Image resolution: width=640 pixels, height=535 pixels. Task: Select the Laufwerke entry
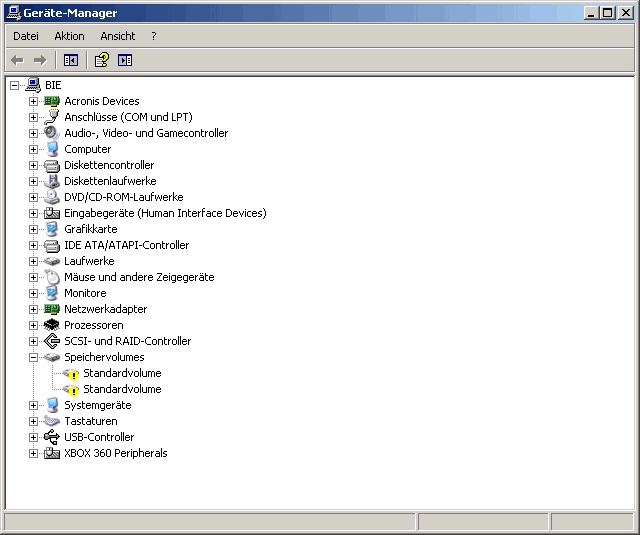(x=89, y=261)
